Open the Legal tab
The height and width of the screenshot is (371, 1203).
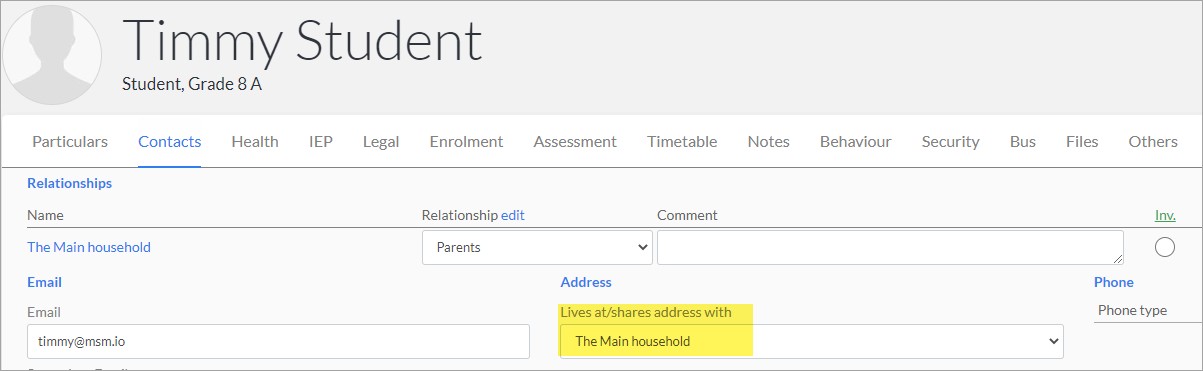click(x=381, y=141)
